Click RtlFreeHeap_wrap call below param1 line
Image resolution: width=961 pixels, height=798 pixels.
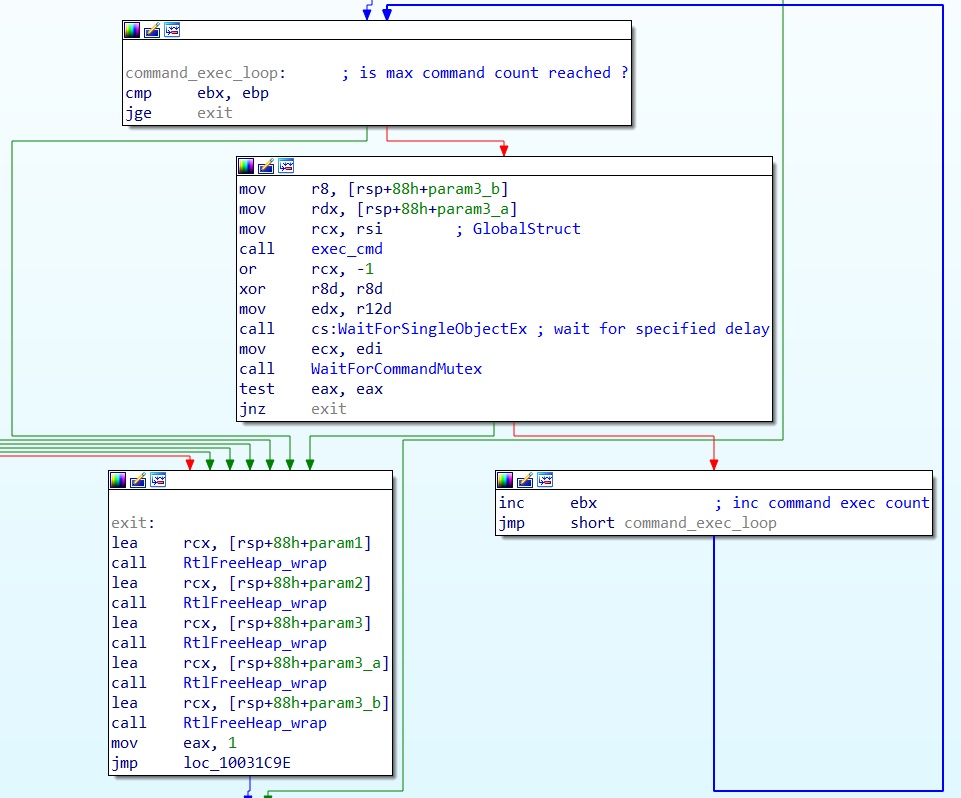[255, 563]
